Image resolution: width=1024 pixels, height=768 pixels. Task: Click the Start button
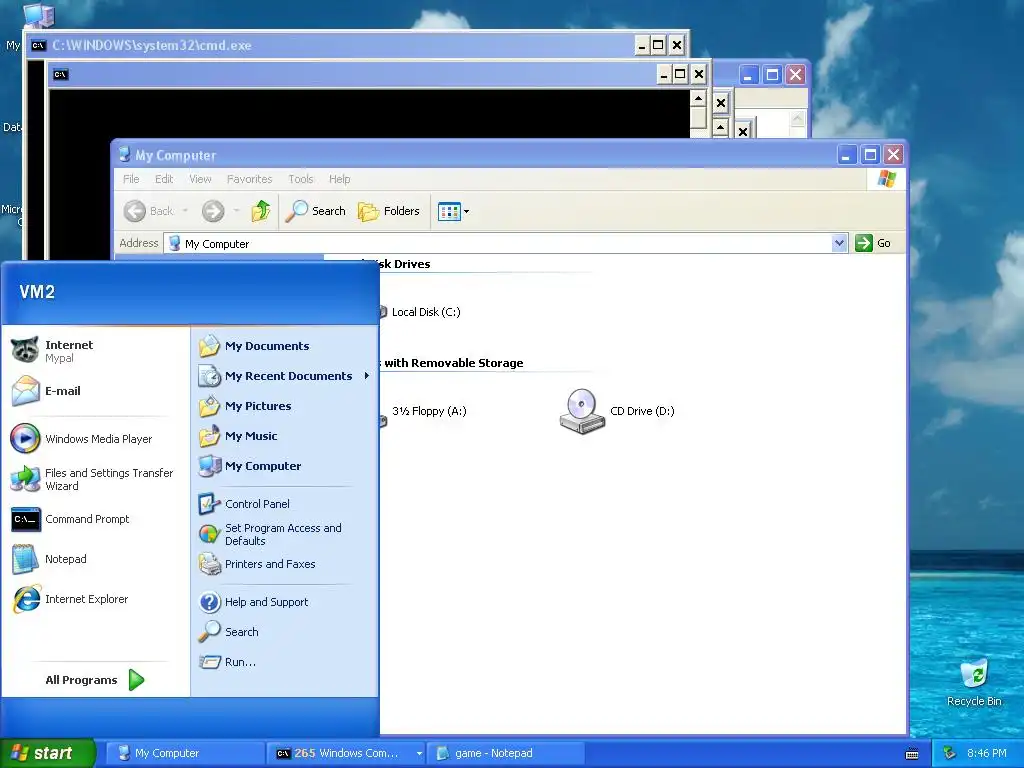pos(48,753)
